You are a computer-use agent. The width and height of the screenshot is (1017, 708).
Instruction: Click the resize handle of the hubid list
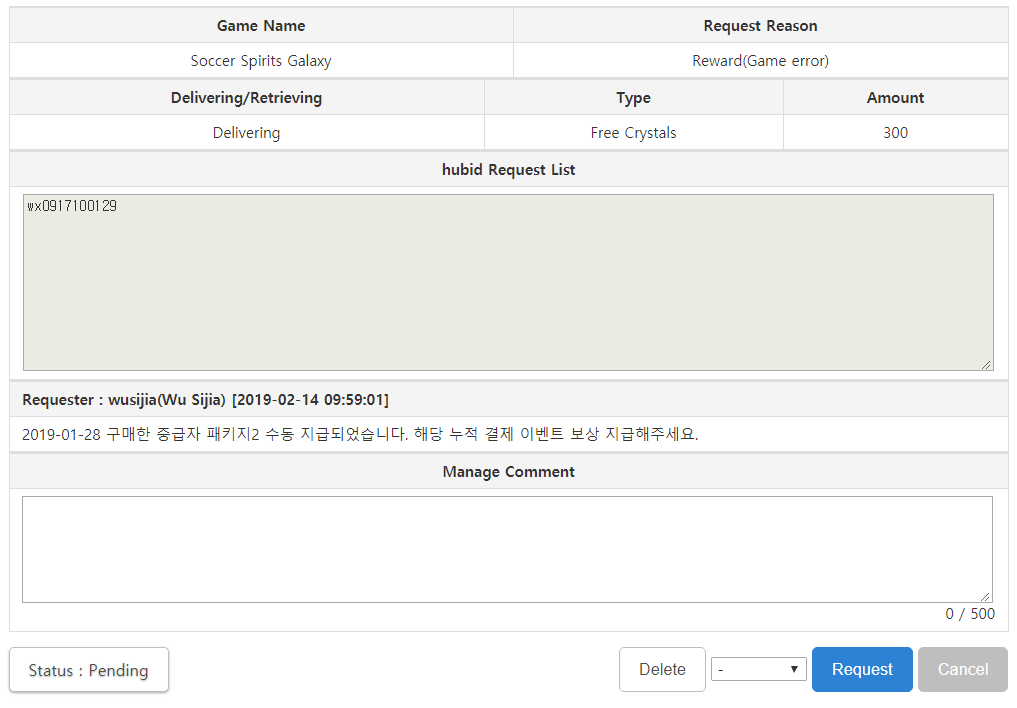pyautogui.click(x=987, y=365)
